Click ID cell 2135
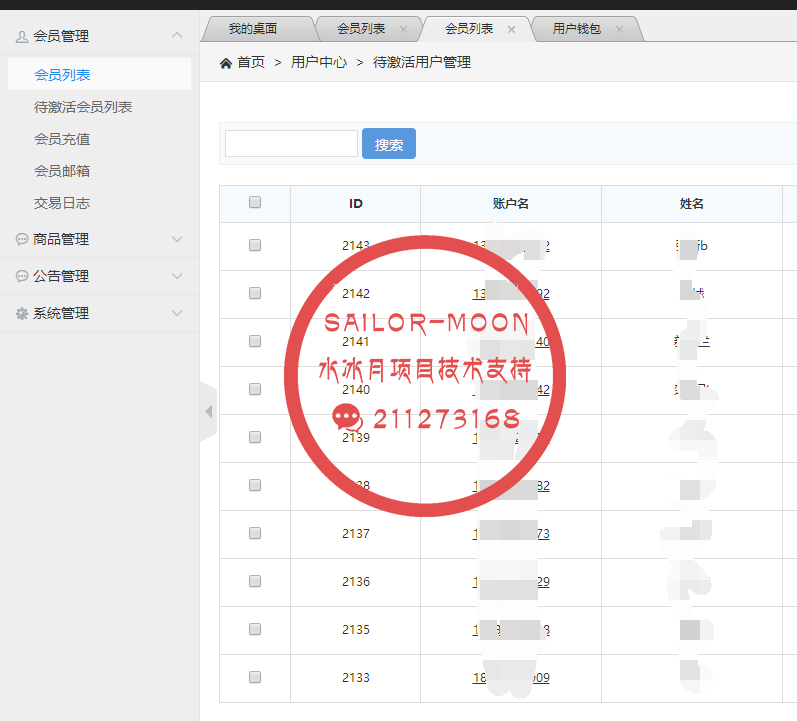Viewport: 797px width, 721px height. (356, 630)
